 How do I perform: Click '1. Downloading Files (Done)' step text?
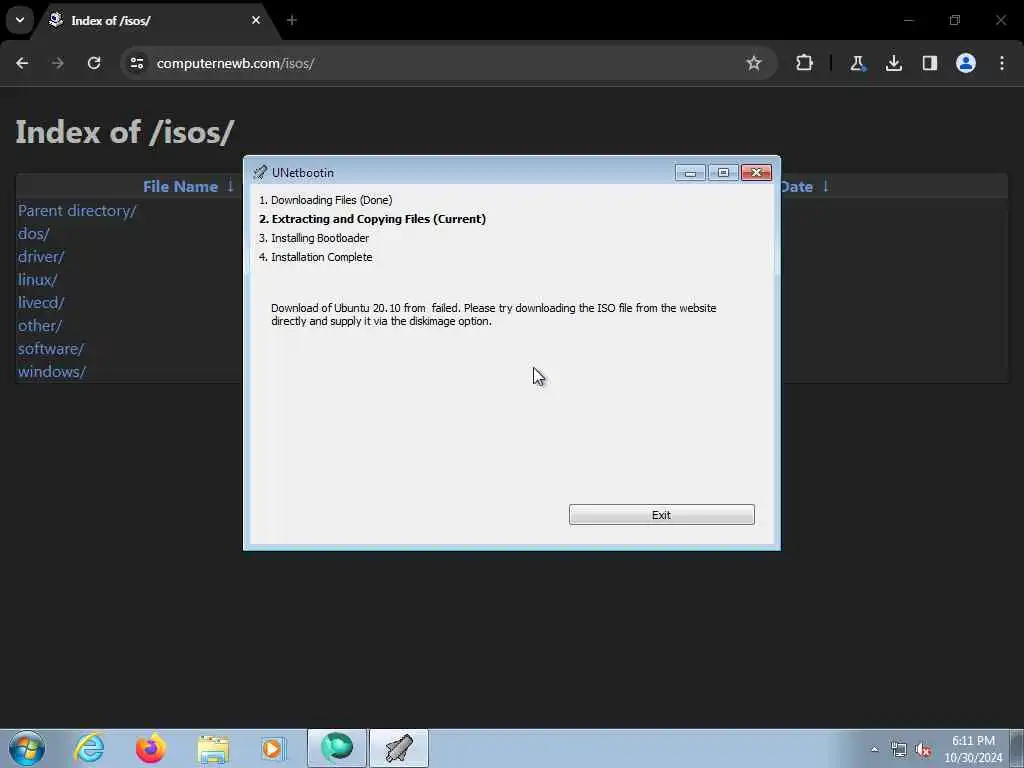[x=325, y=200]
